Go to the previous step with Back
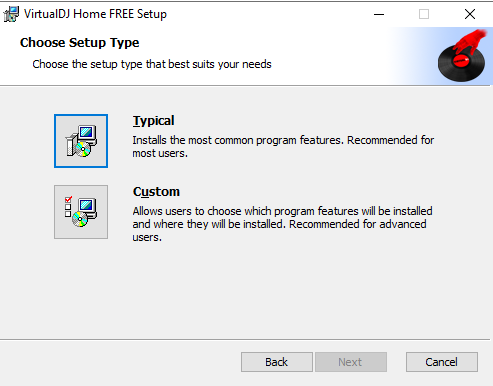The image size is (493, 386). [277, 362]
